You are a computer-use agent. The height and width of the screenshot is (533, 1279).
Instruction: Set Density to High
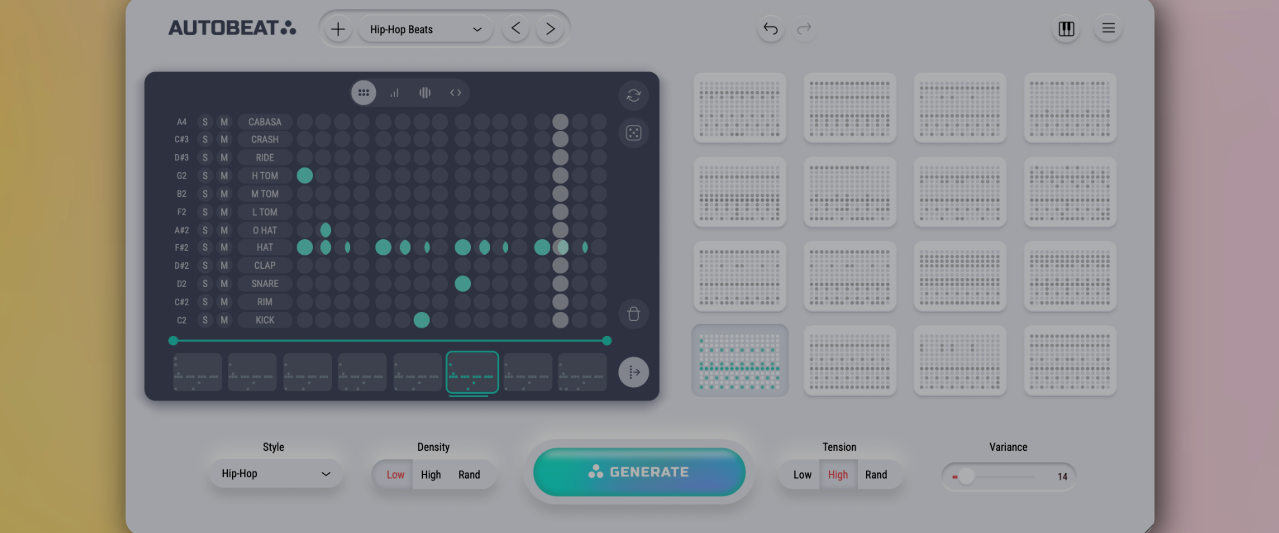(431, 475)
